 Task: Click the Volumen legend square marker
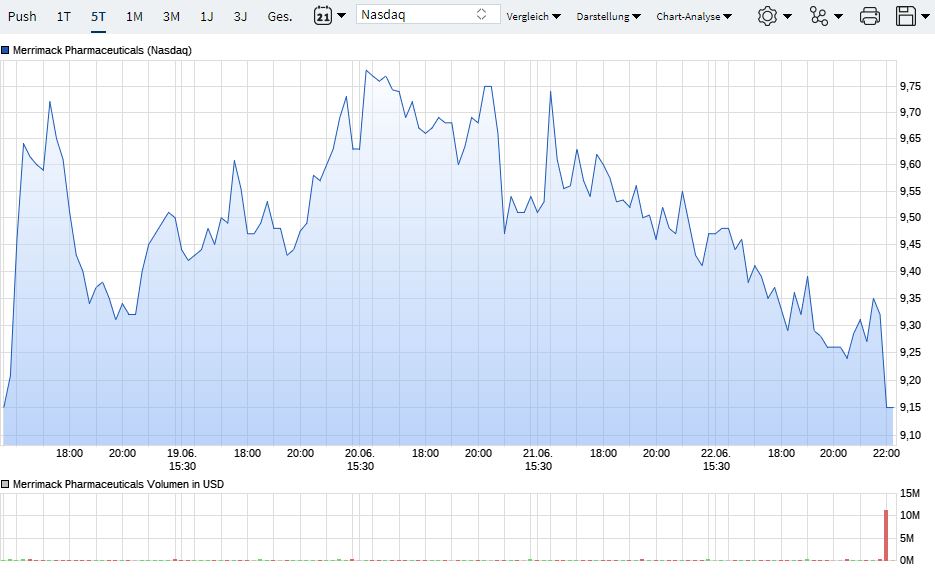(x=5, y=484)
